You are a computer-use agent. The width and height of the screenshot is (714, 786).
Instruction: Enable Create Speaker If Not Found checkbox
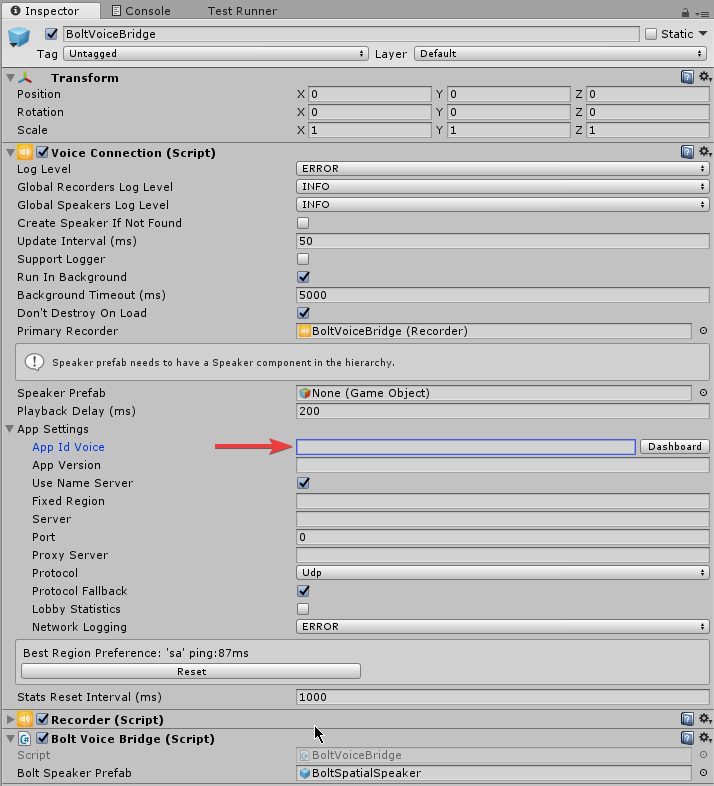(x=303, y=223)
